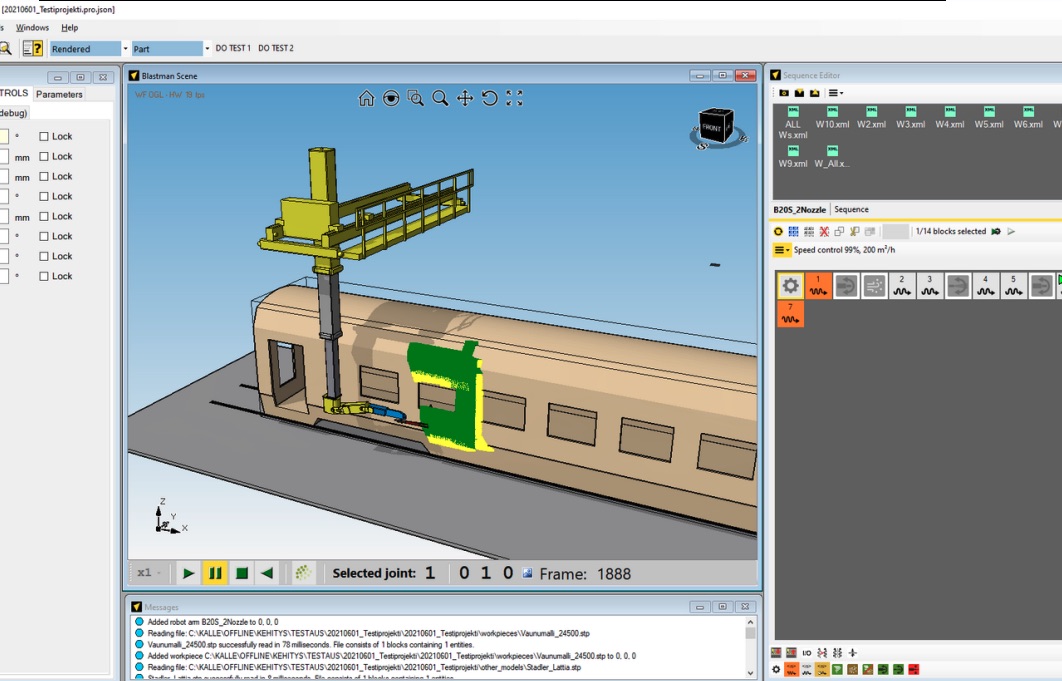Enable the first Lock checkbox
Screen dimensions: 1062x681
[44, 137]
